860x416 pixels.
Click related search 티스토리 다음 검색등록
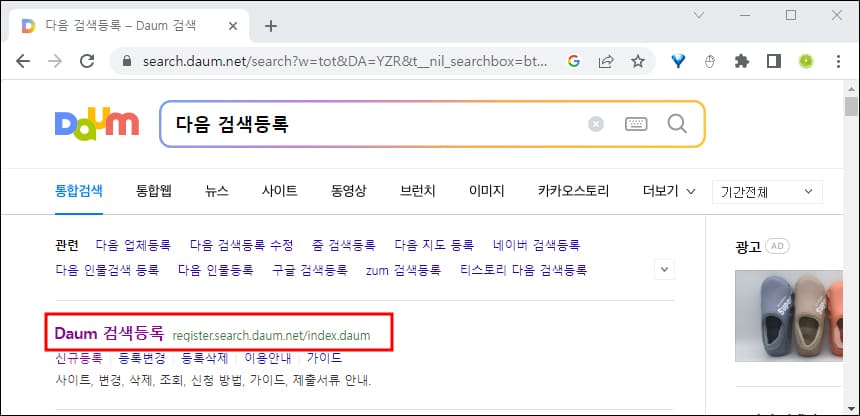click(523, 270)
